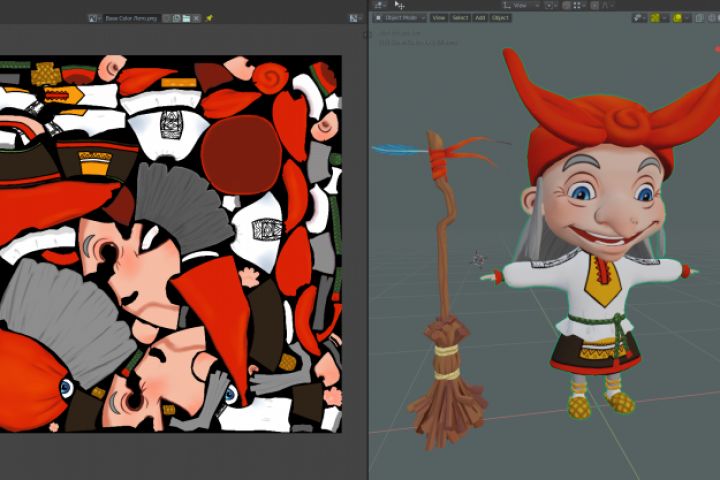720x480 pixels.
Task: Open the transform orientation View dropdown
Action: coord(520,6)
